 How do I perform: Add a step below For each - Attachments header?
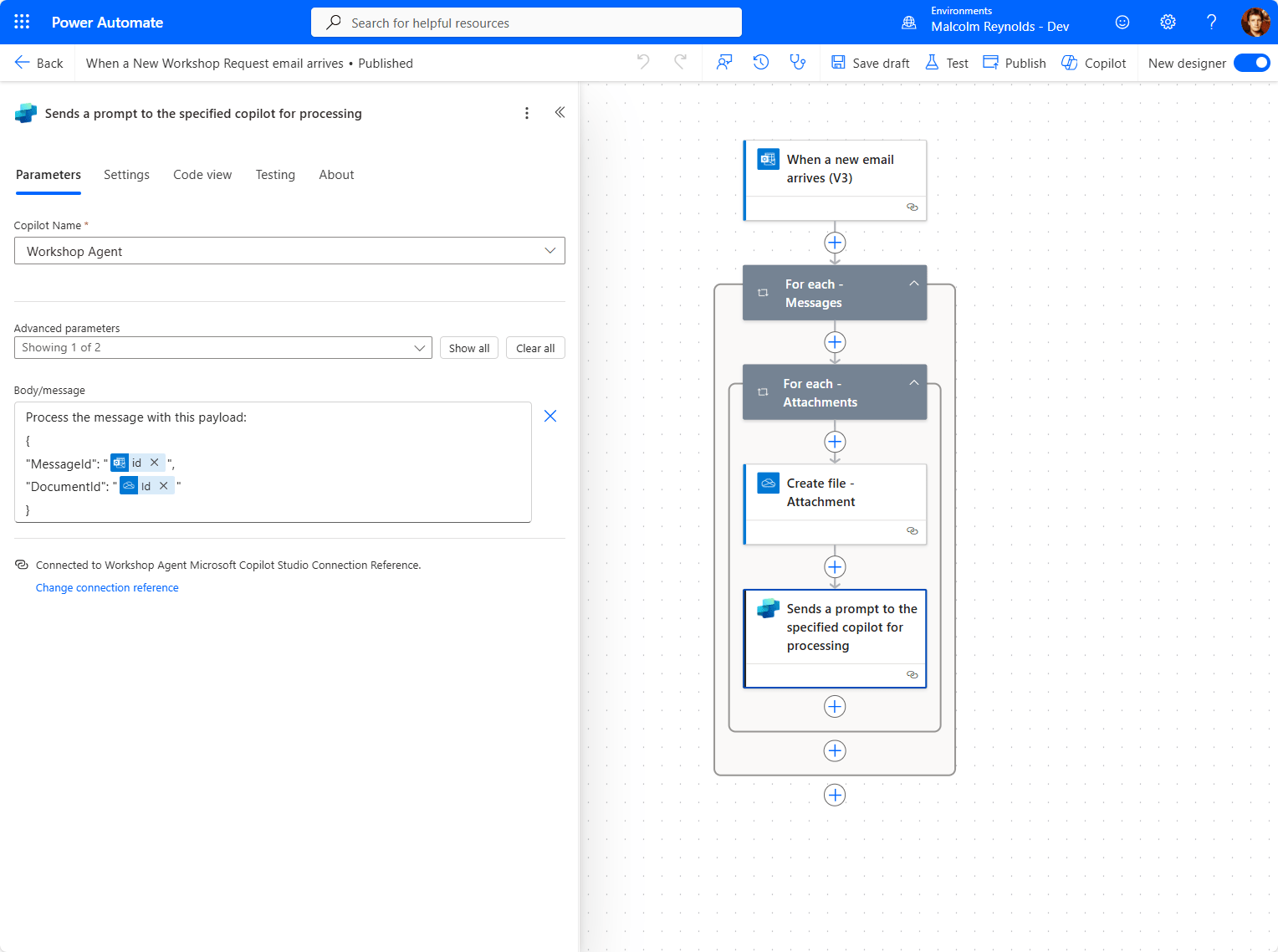[x=835, y=442]
